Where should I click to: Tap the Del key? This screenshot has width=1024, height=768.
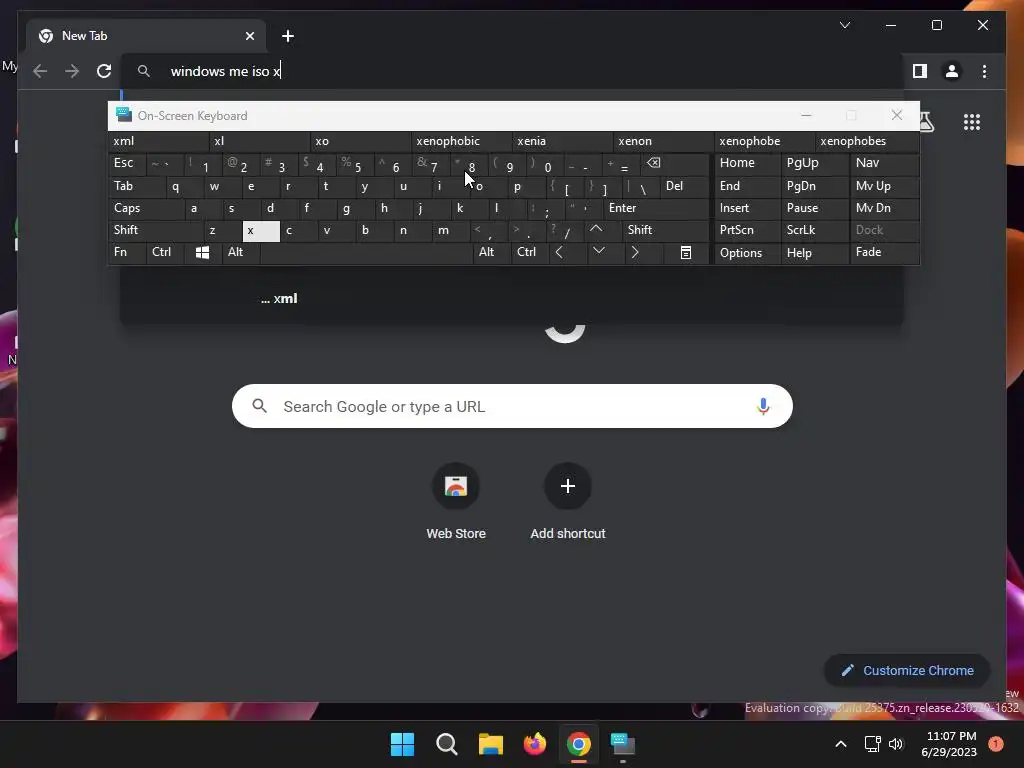click(x=684, y=186)
